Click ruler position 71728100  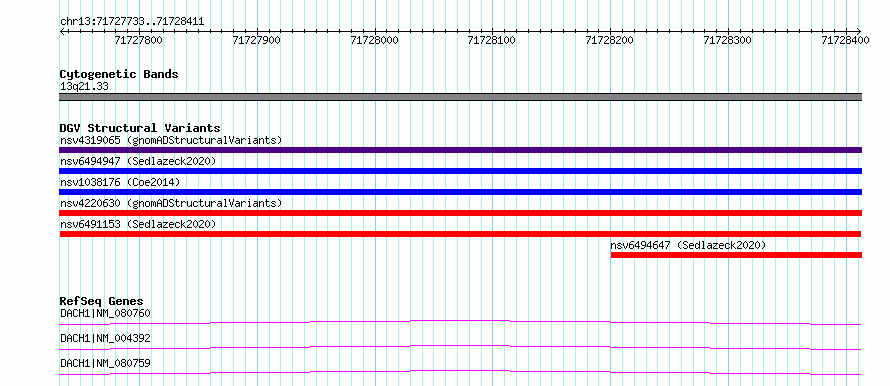492,40
